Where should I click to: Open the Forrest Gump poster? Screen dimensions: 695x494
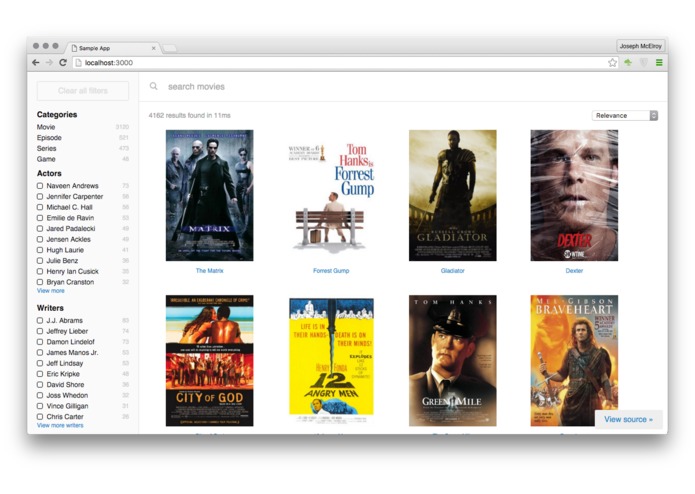tap(331, 195)
